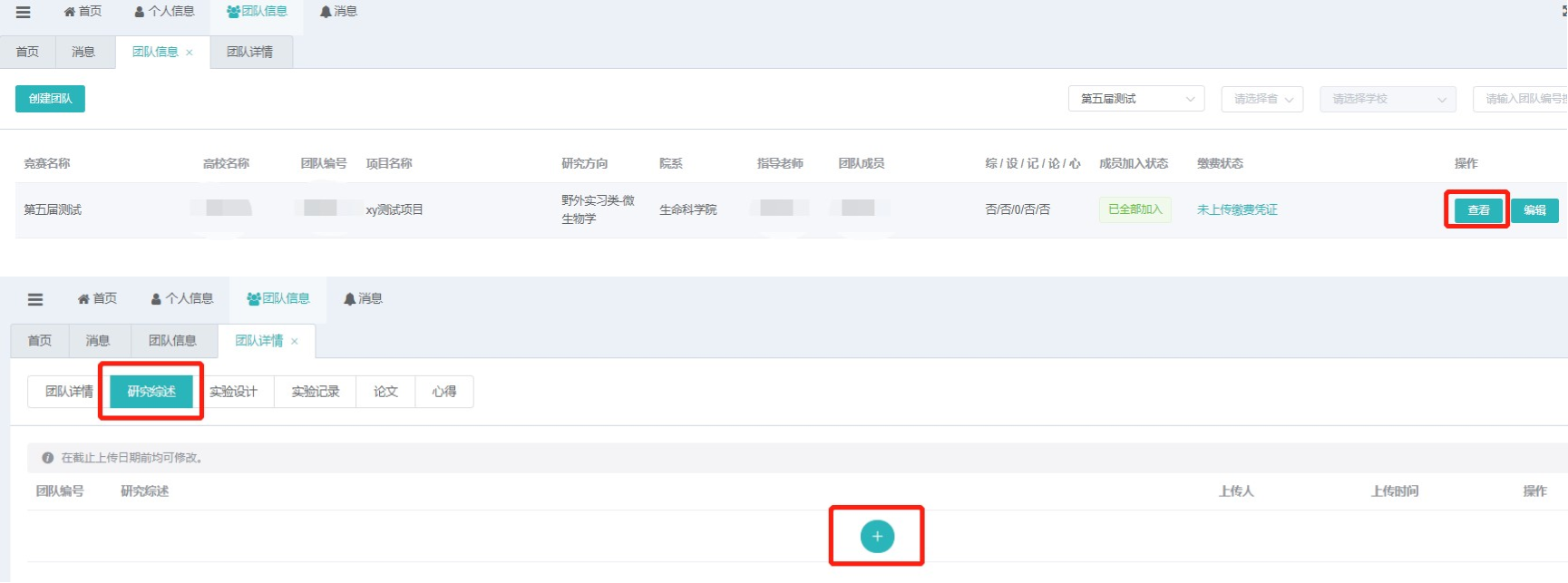This screenshot has height=583, width=1568.
Task: Click the round plus add icon
Action: click(877, 537)
